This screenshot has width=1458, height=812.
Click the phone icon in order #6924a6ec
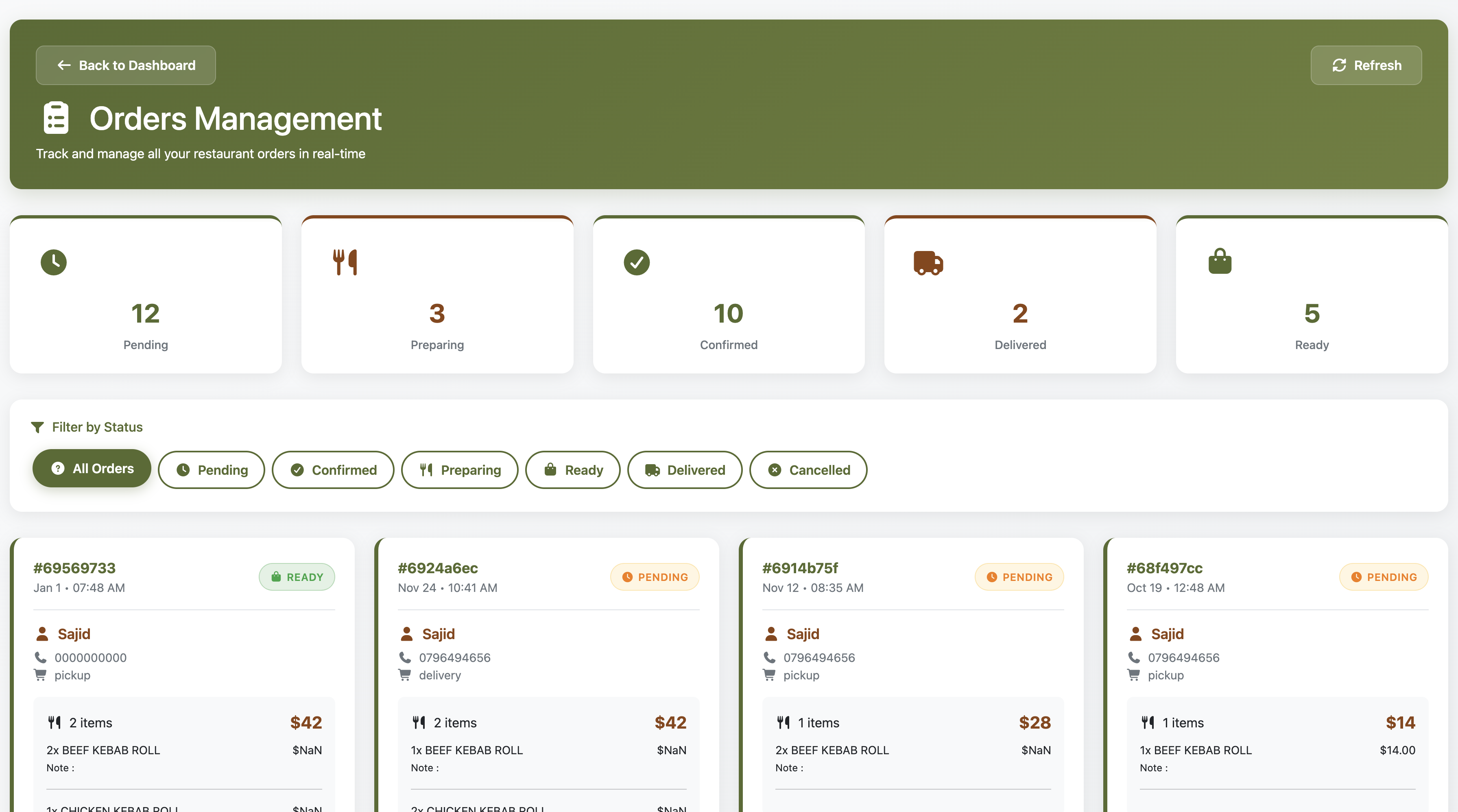(x=405, y=657)
